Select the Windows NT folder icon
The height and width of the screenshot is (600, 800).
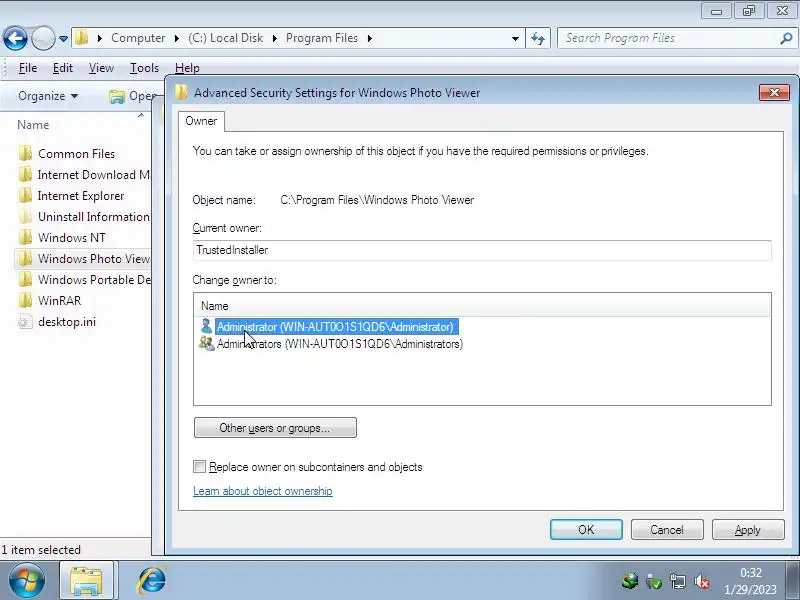click(26, 237)
